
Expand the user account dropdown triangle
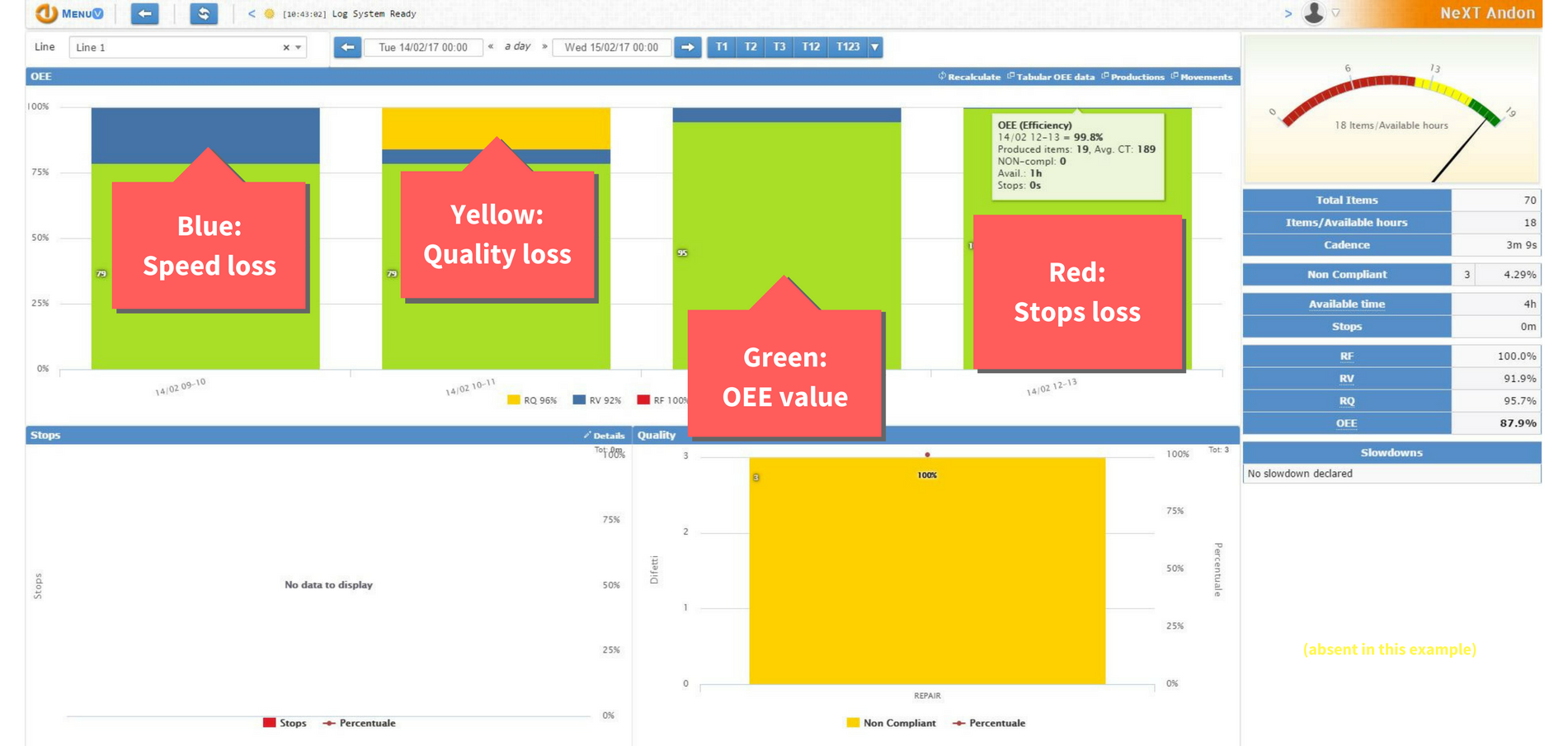tap(1335, 14)
